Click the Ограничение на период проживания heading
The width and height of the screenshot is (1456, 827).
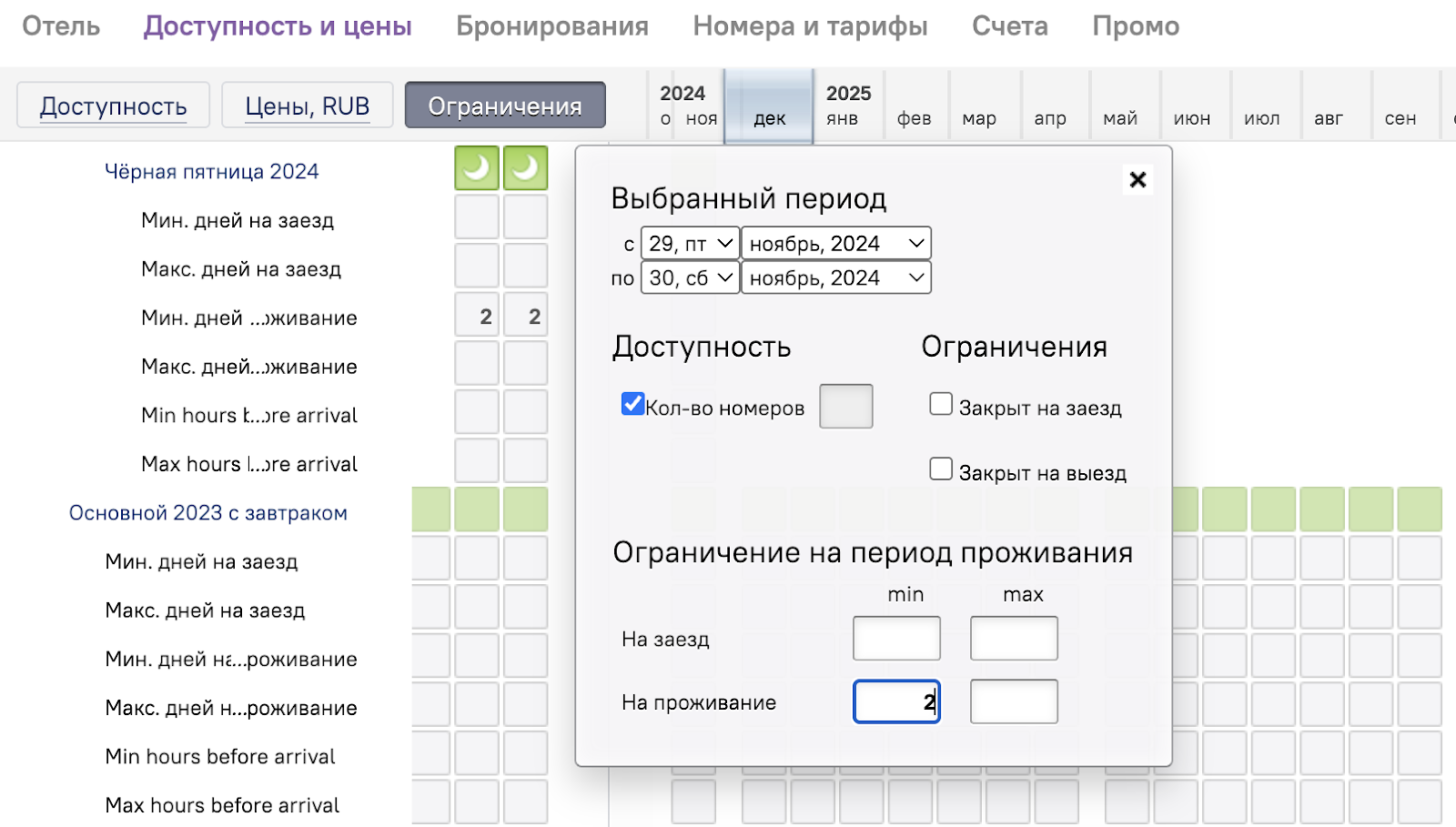coord(873,552)
